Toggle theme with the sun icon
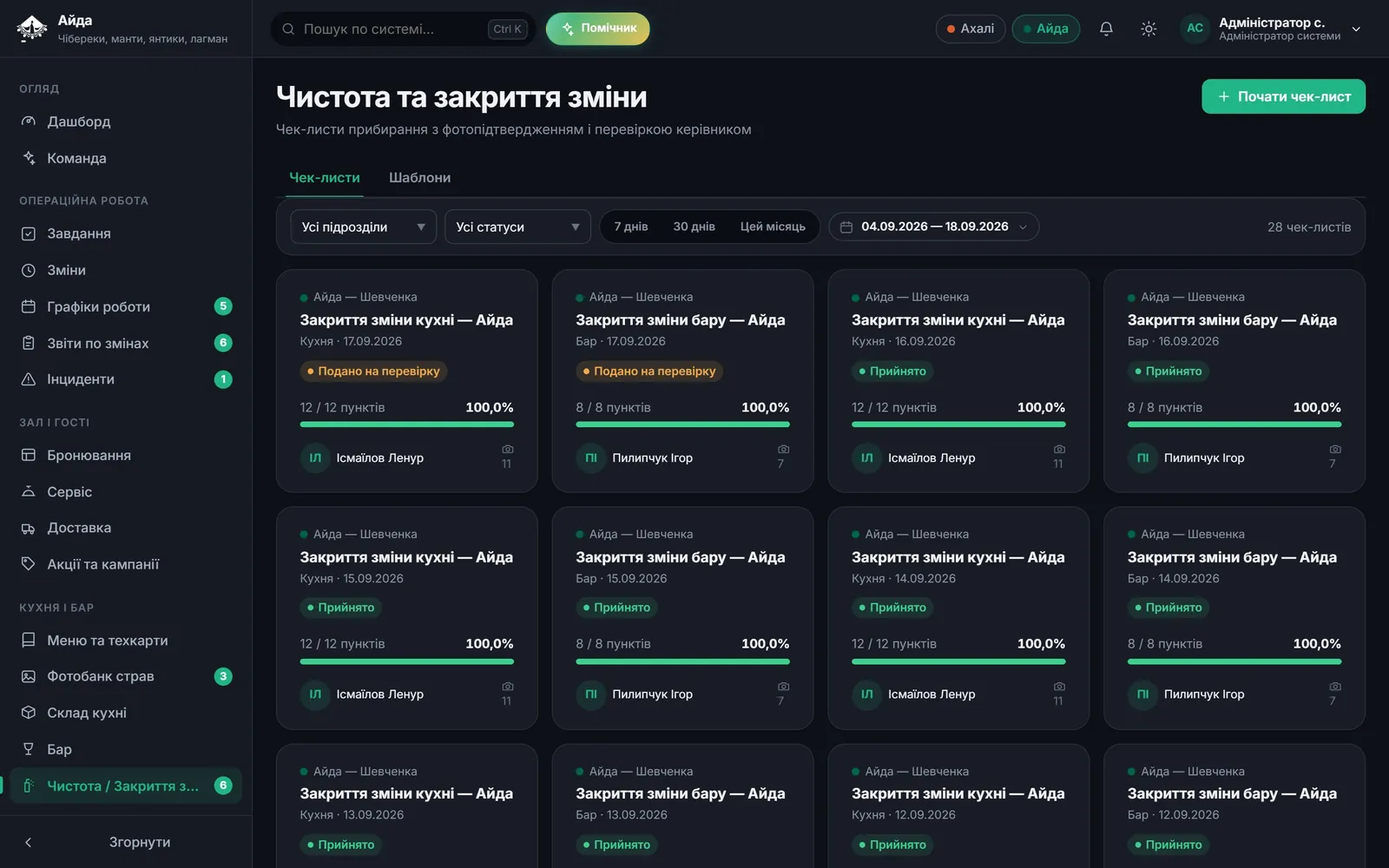Image resolution: width=1389 pixels, height=868 pixels. 1149,29
